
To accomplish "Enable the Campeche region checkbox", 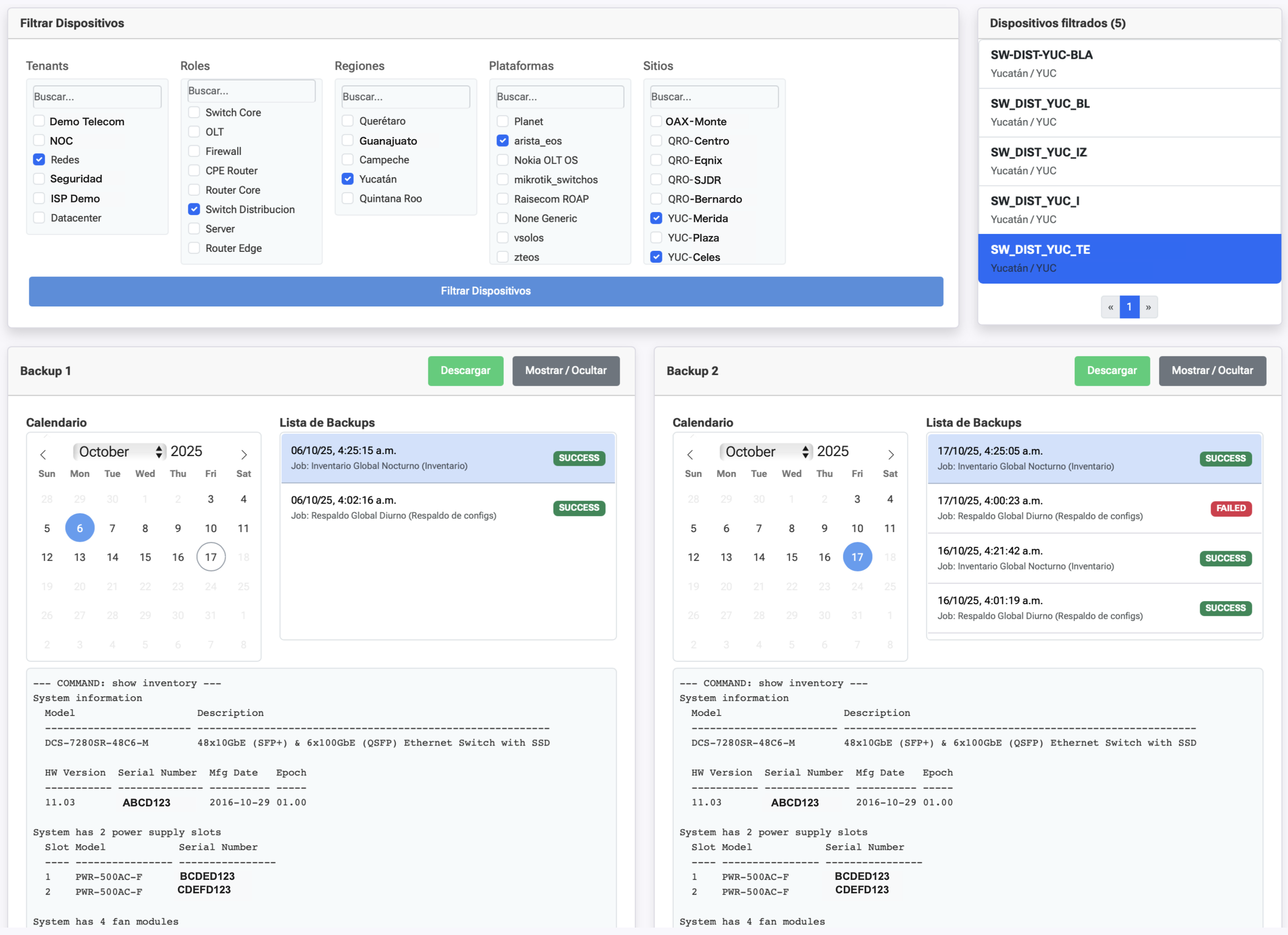I will coord(348,160).
